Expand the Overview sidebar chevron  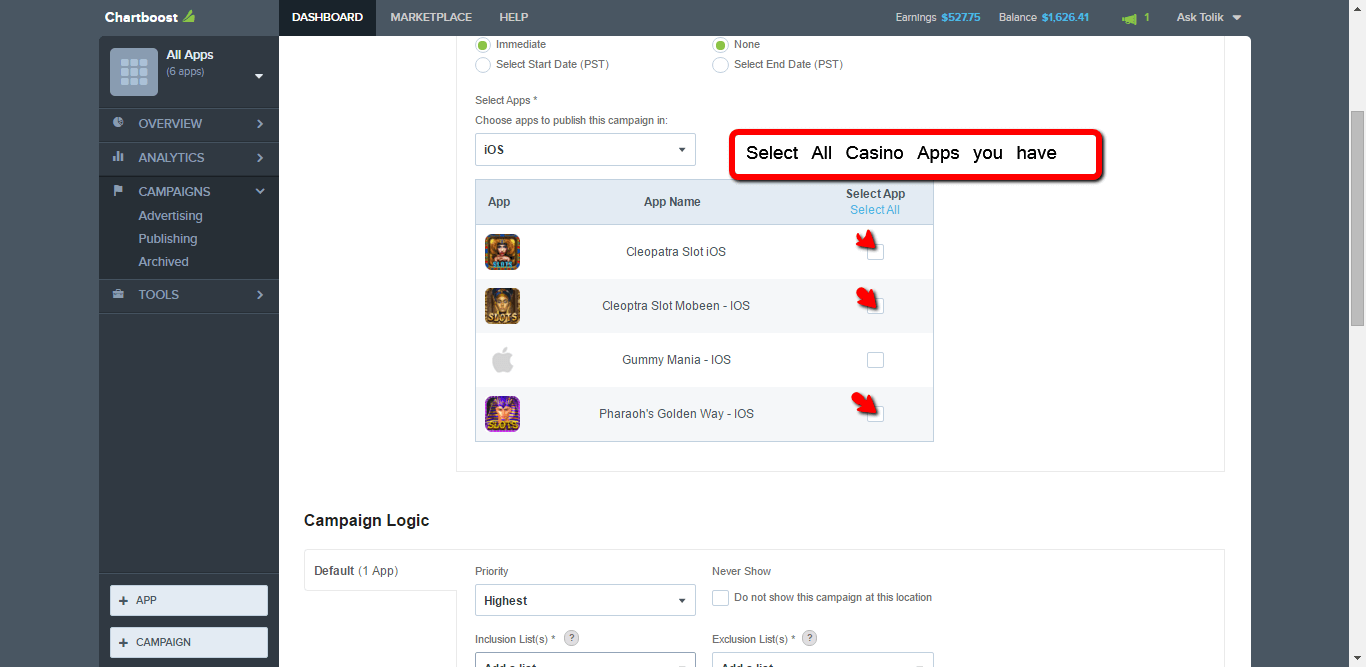260,124
